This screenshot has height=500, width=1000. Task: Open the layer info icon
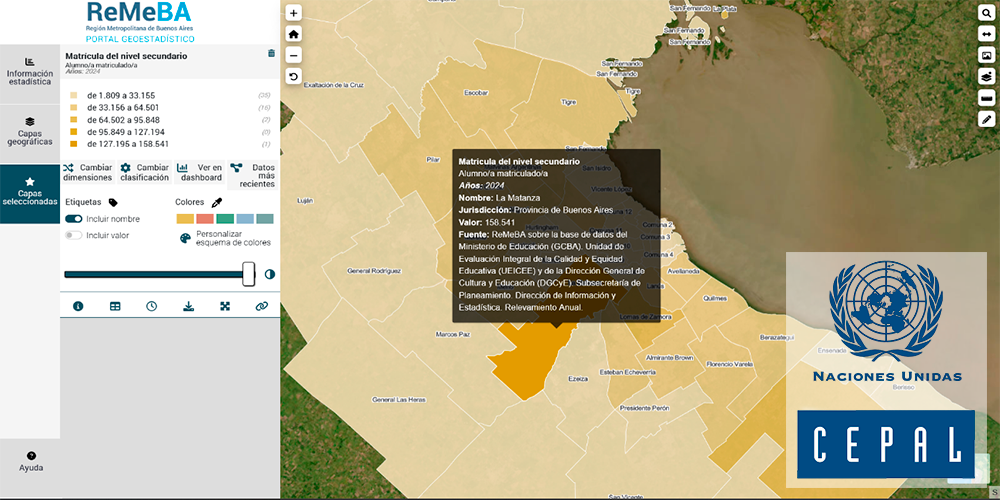coord(78,306)
